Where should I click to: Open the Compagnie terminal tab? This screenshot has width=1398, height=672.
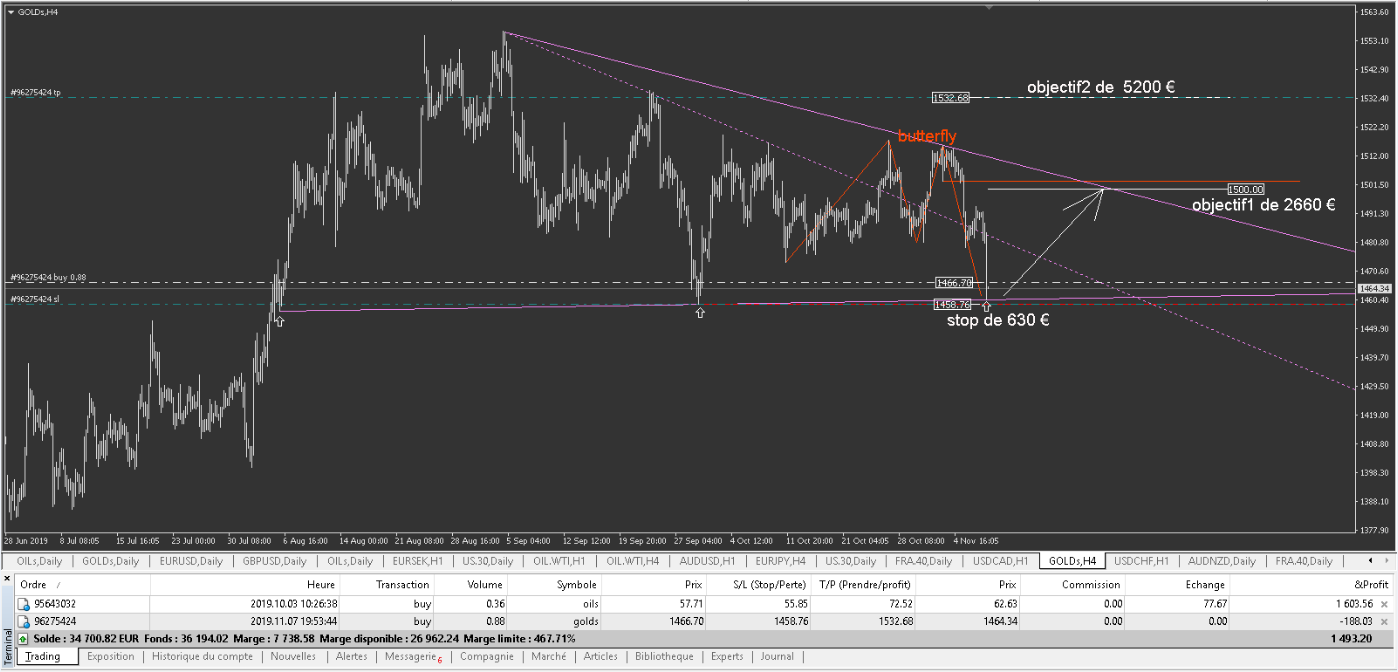(485, 657)
